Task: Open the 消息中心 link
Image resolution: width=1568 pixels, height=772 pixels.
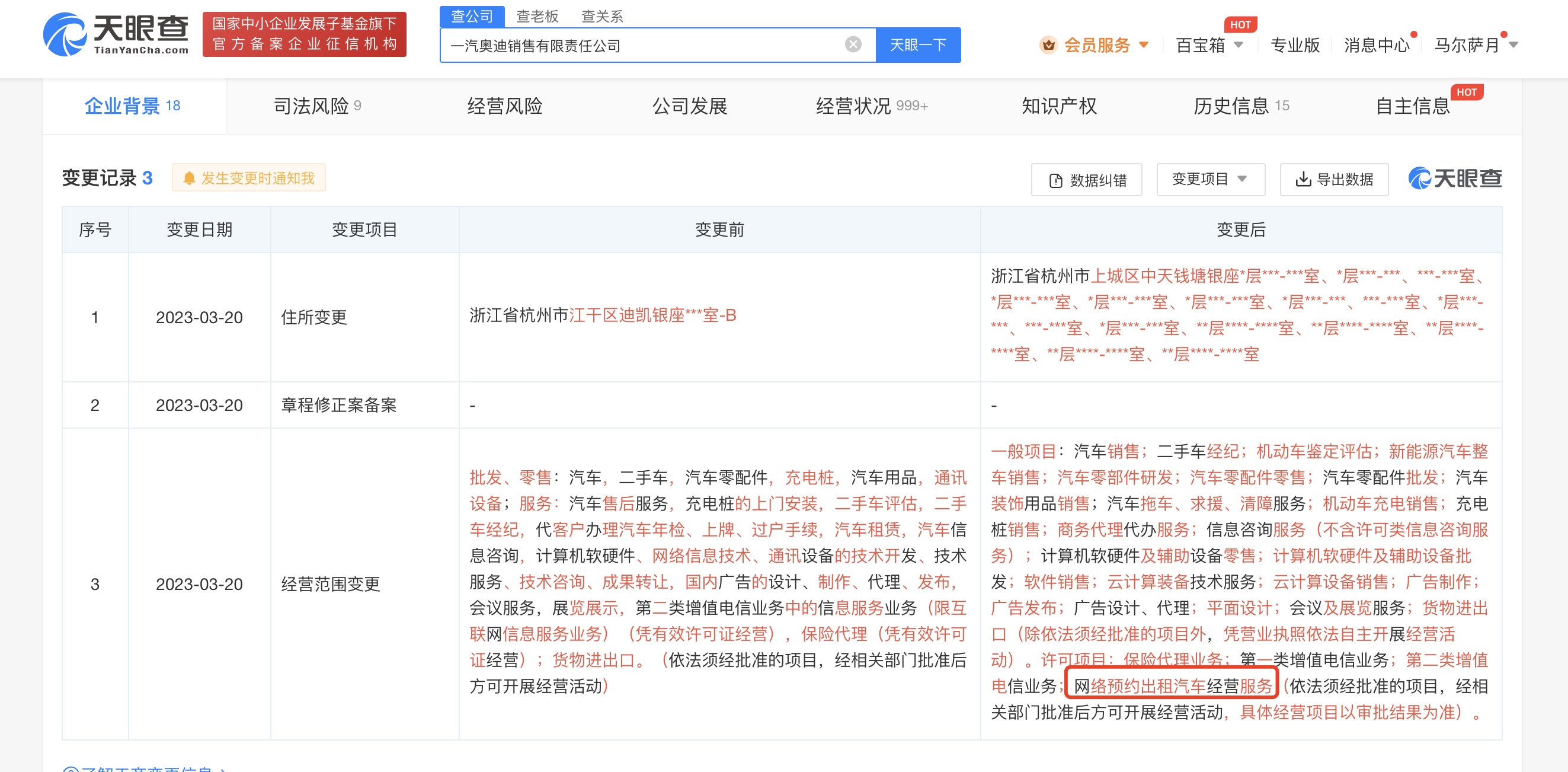Action: pos(1377,45)
